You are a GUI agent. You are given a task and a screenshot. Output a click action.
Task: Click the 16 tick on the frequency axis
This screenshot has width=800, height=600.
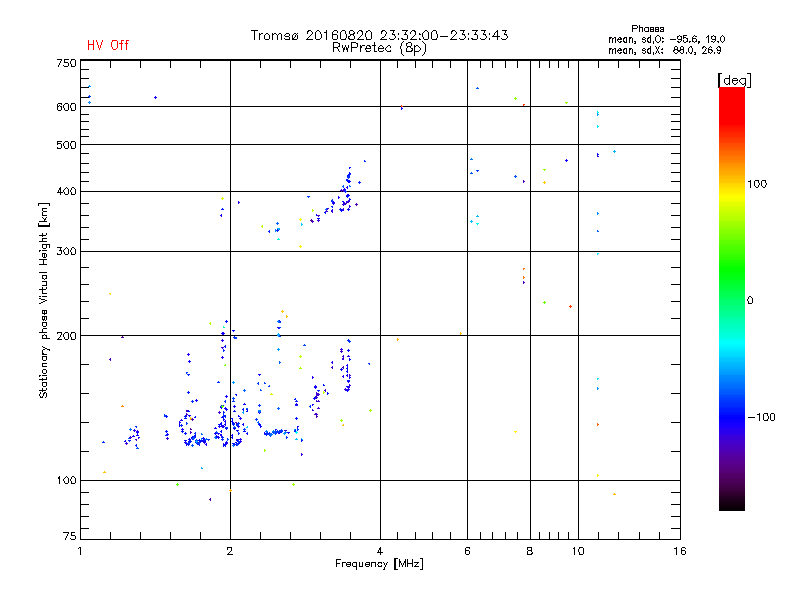point(680,551)
